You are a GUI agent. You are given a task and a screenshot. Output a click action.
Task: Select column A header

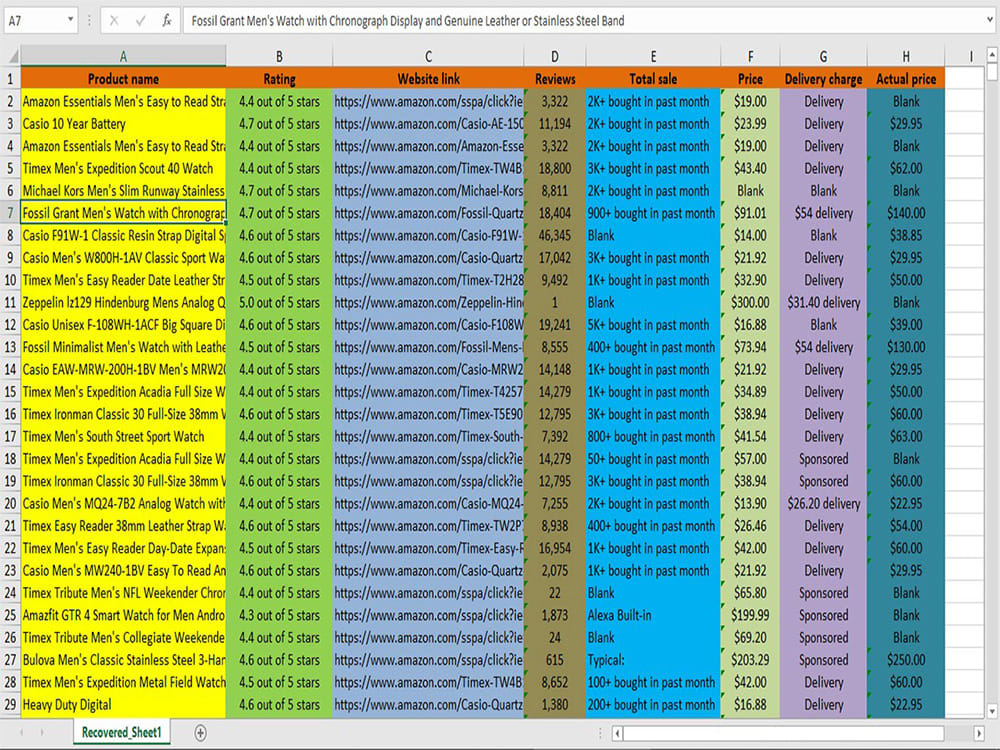(123, 57)
